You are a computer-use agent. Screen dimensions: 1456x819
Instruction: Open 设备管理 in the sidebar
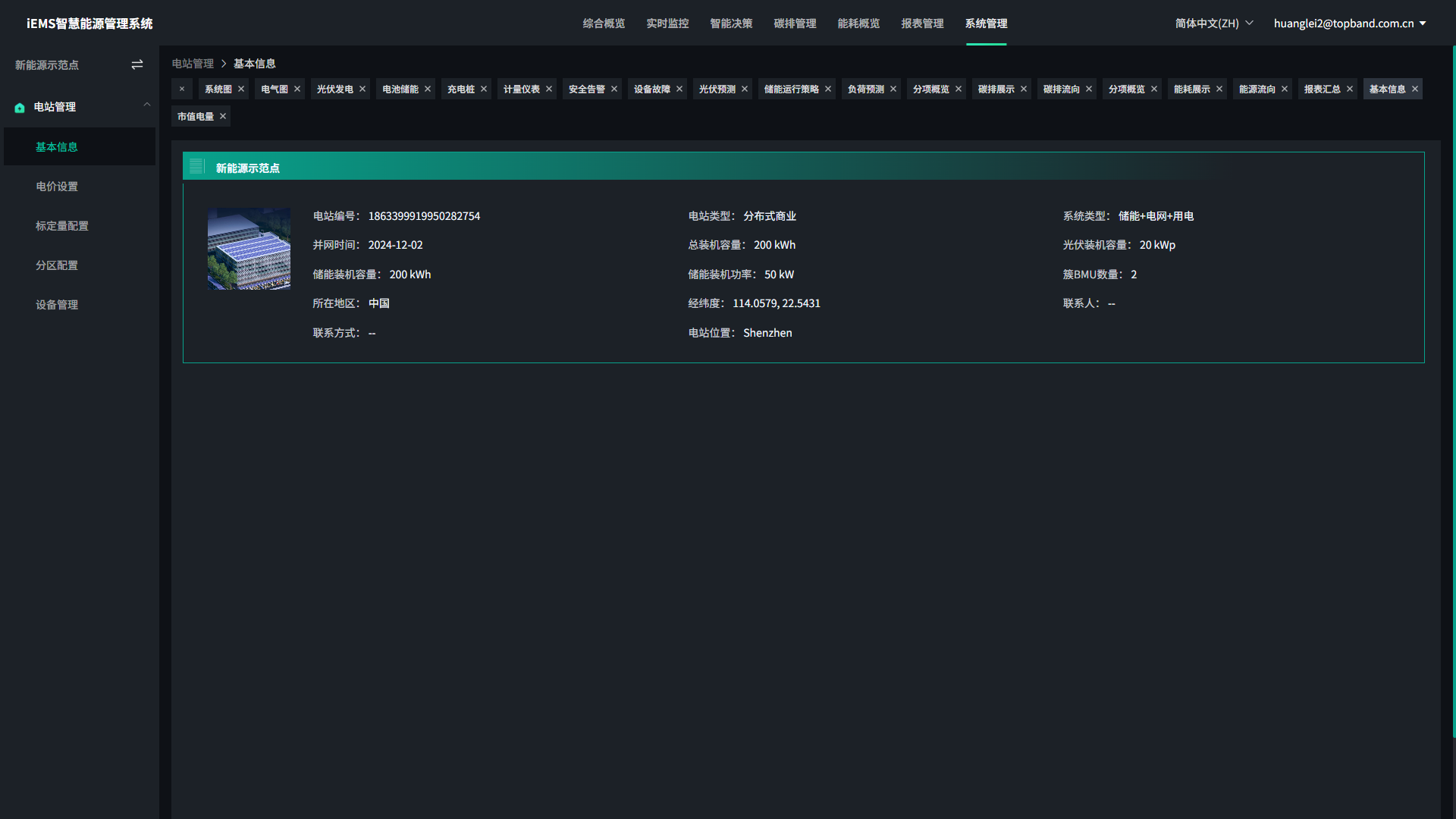57,305
